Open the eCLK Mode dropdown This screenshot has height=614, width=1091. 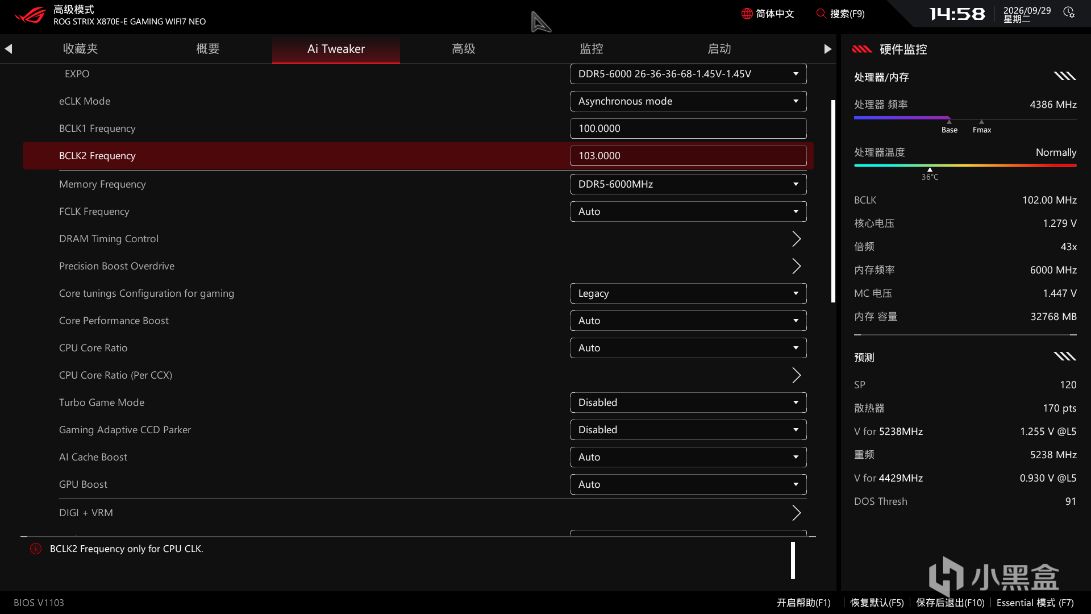[x=688, y=101]
